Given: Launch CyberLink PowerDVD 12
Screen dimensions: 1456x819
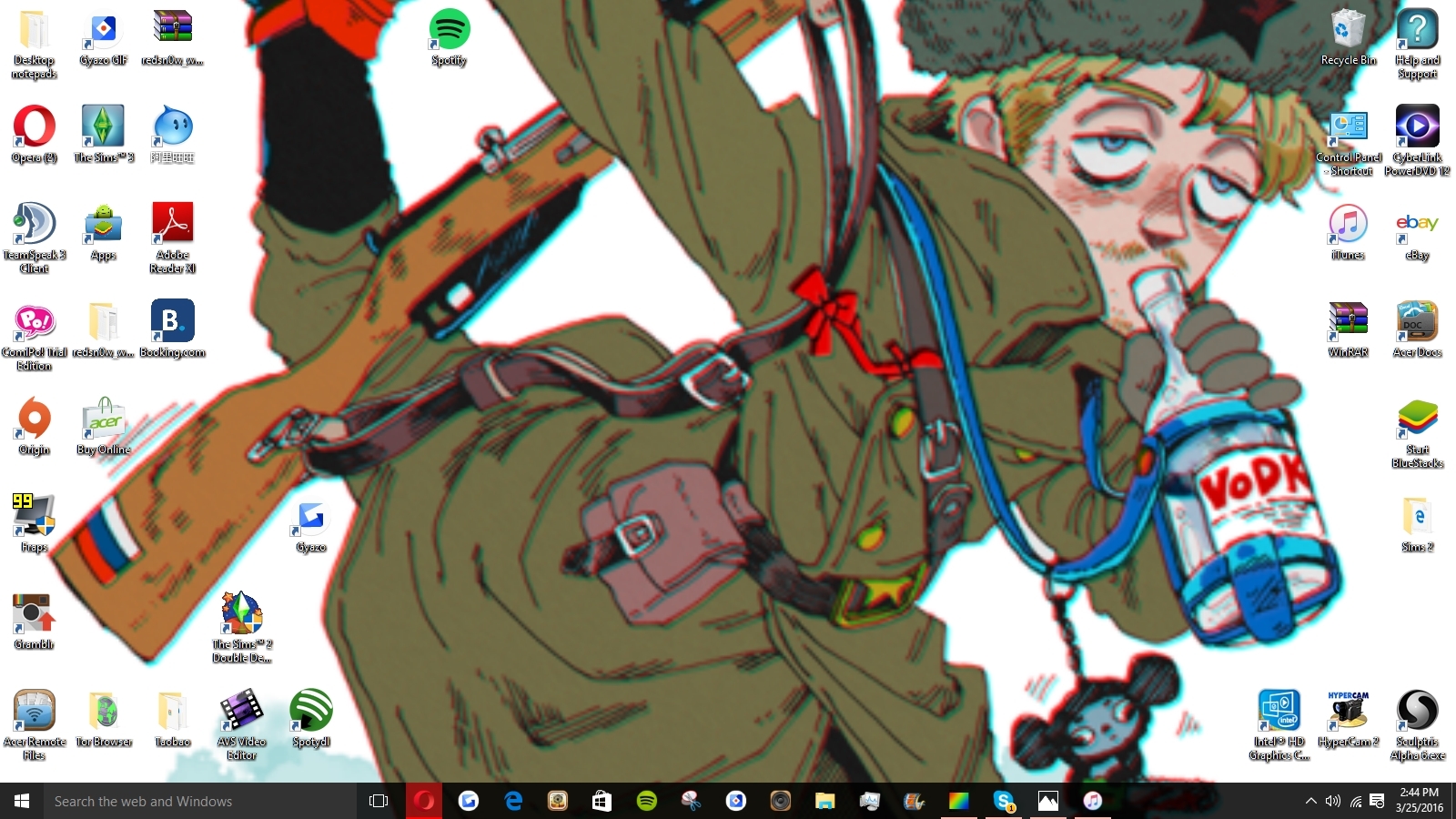Looking at the screenshot, I should (1418, 141).
